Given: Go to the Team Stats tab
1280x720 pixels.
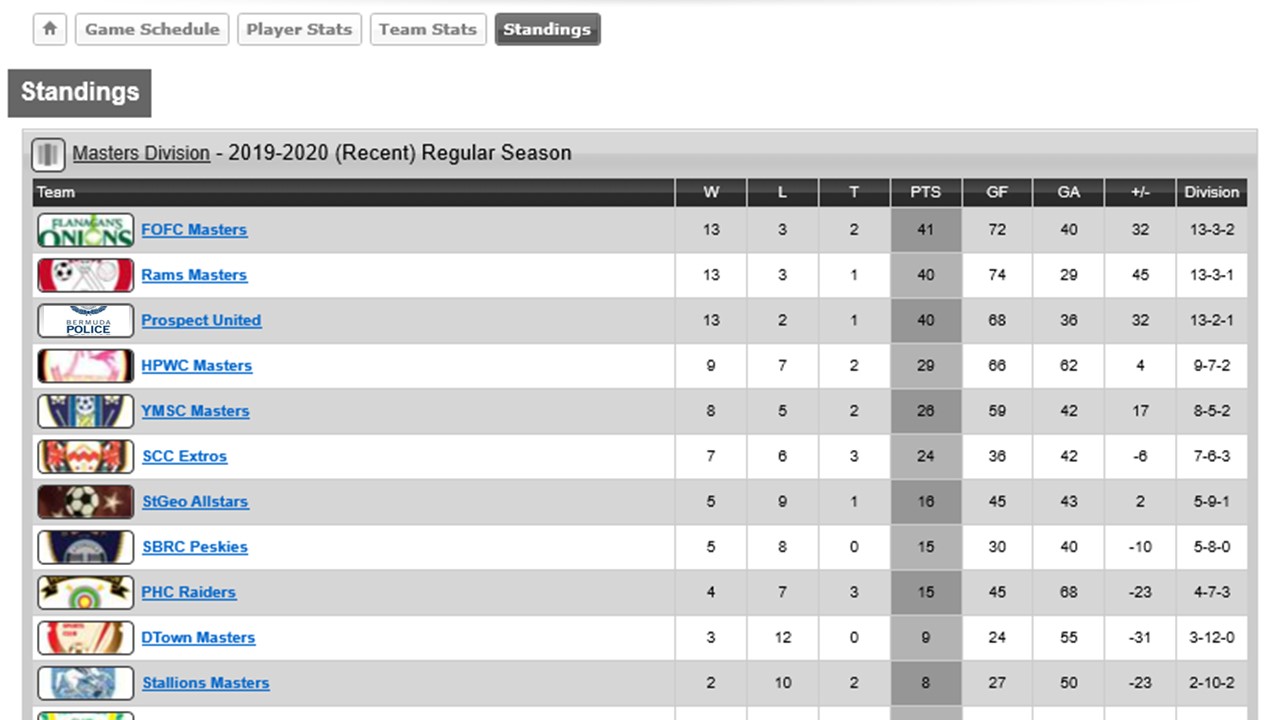Looking at the screenshot, I should click(428, 30).
